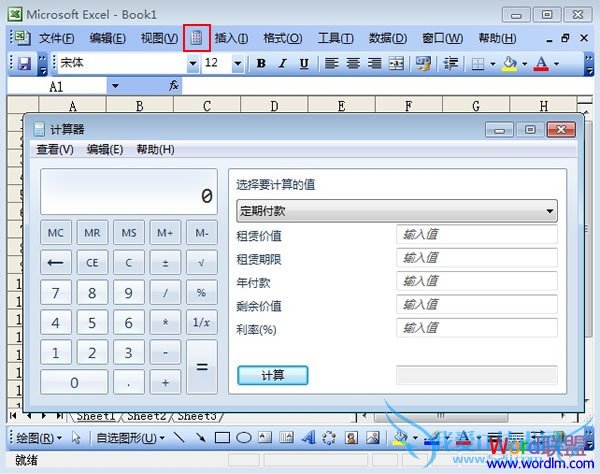Toggle Bold formatting
The height and width of the screenshot is (474, 600).
coord(261,63)
